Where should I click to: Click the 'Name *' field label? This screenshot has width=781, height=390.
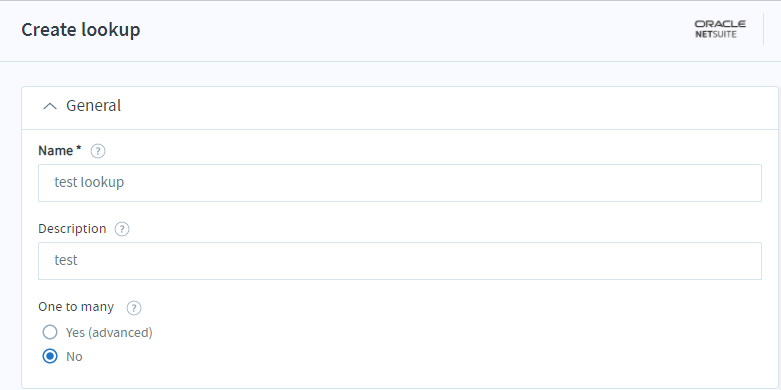pos(60,151)
